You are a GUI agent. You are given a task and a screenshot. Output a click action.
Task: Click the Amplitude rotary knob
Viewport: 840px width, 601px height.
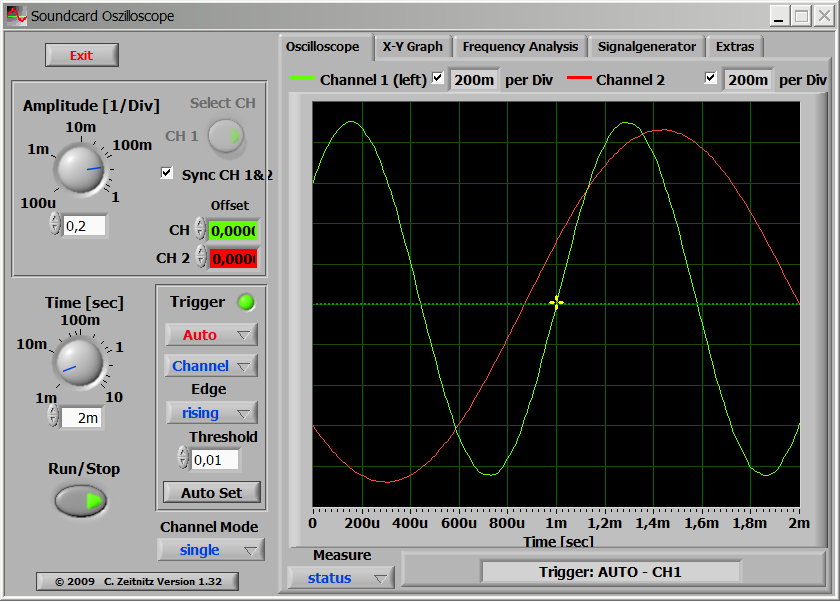pyautogui.click(x=81, y=168)
